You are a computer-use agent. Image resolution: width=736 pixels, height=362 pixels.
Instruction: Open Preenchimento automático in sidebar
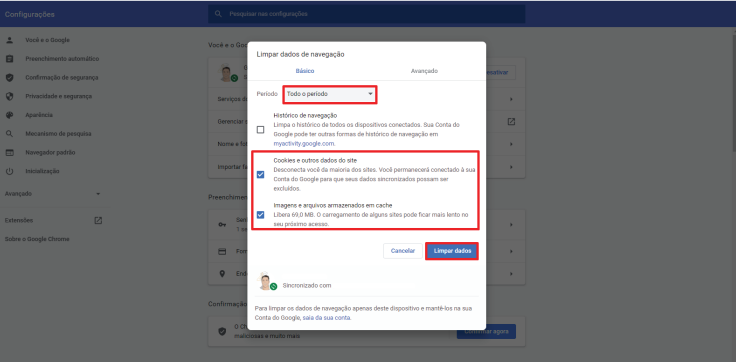pyautogui.click(x=62, y=59)
